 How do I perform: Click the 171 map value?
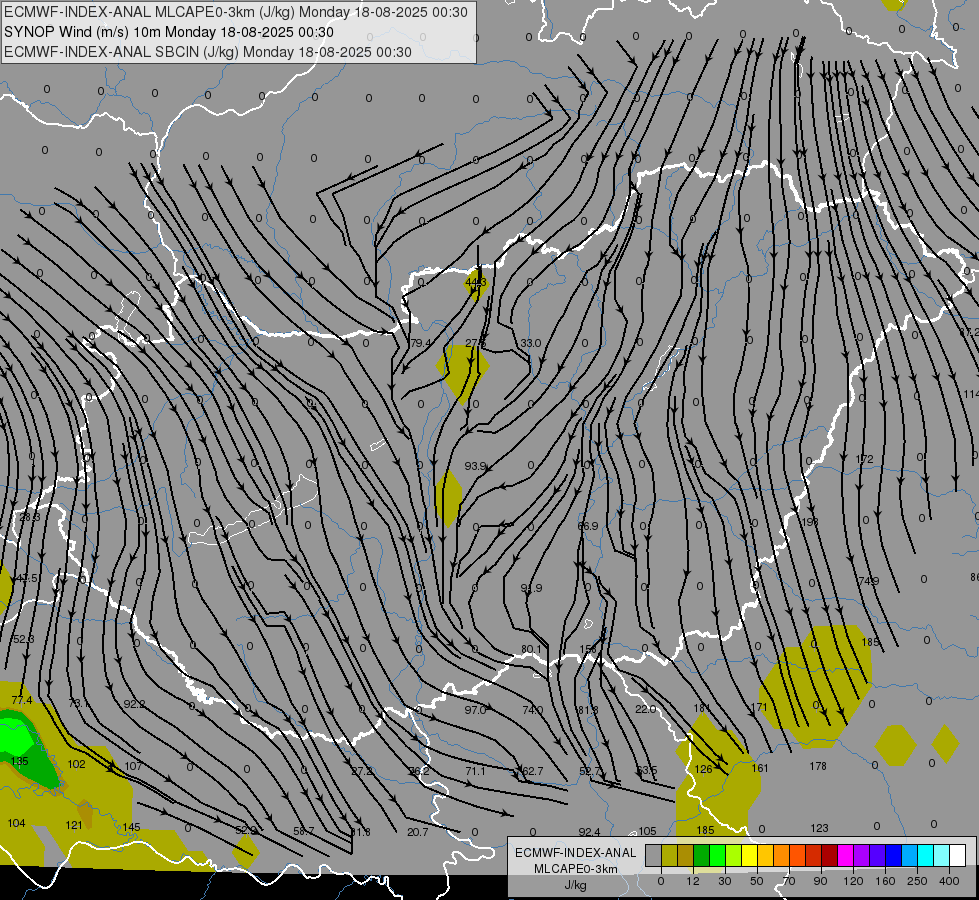coord(759,707)
